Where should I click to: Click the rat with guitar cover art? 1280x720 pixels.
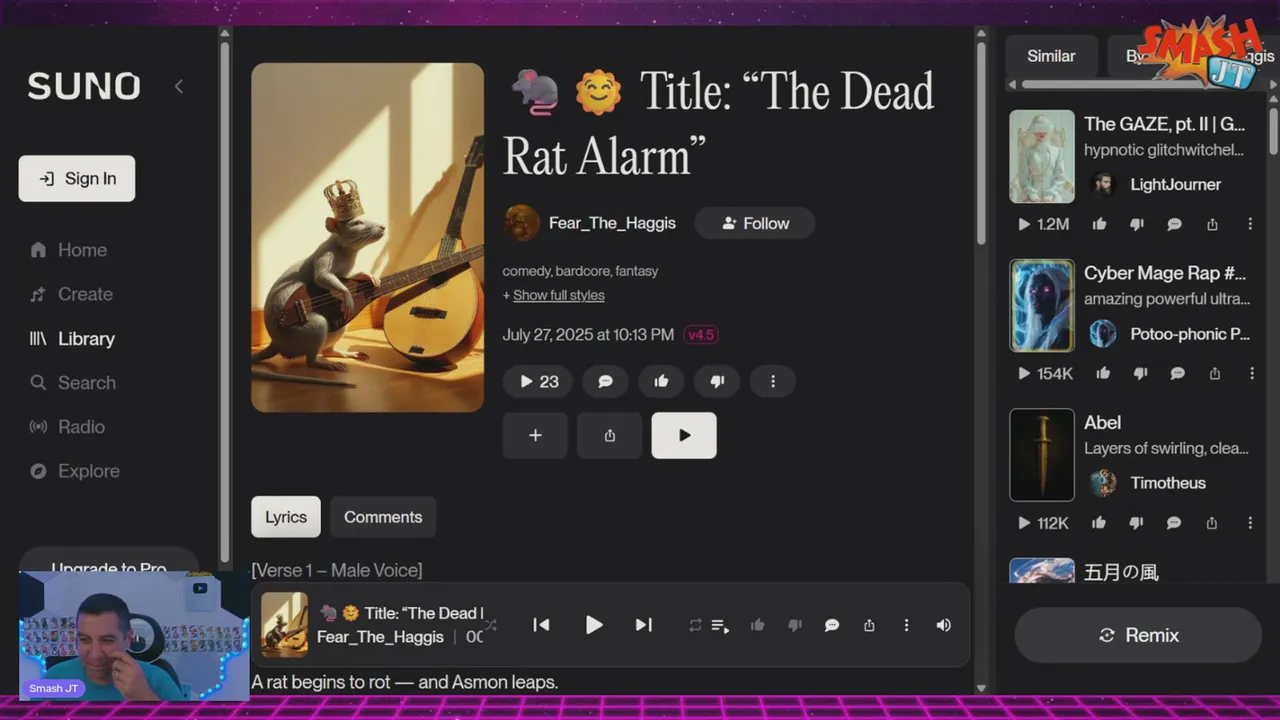click(x=367, y=238)
